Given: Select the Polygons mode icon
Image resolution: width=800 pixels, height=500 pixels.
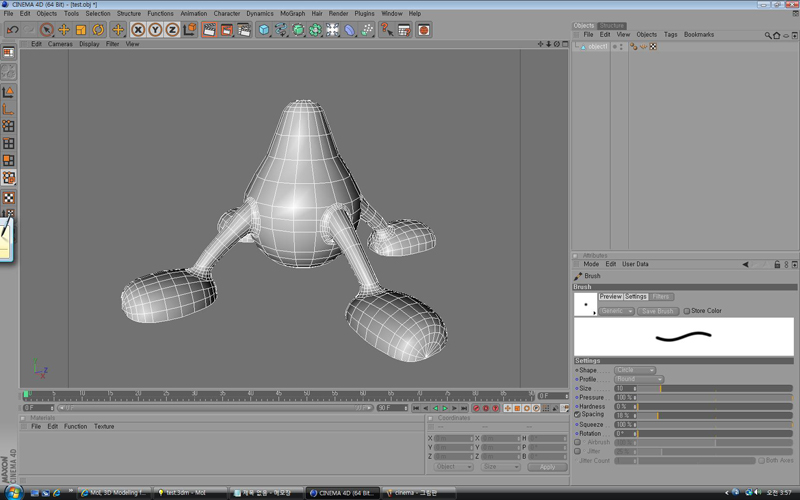Looking at the screenshot, I should point(9,160).
